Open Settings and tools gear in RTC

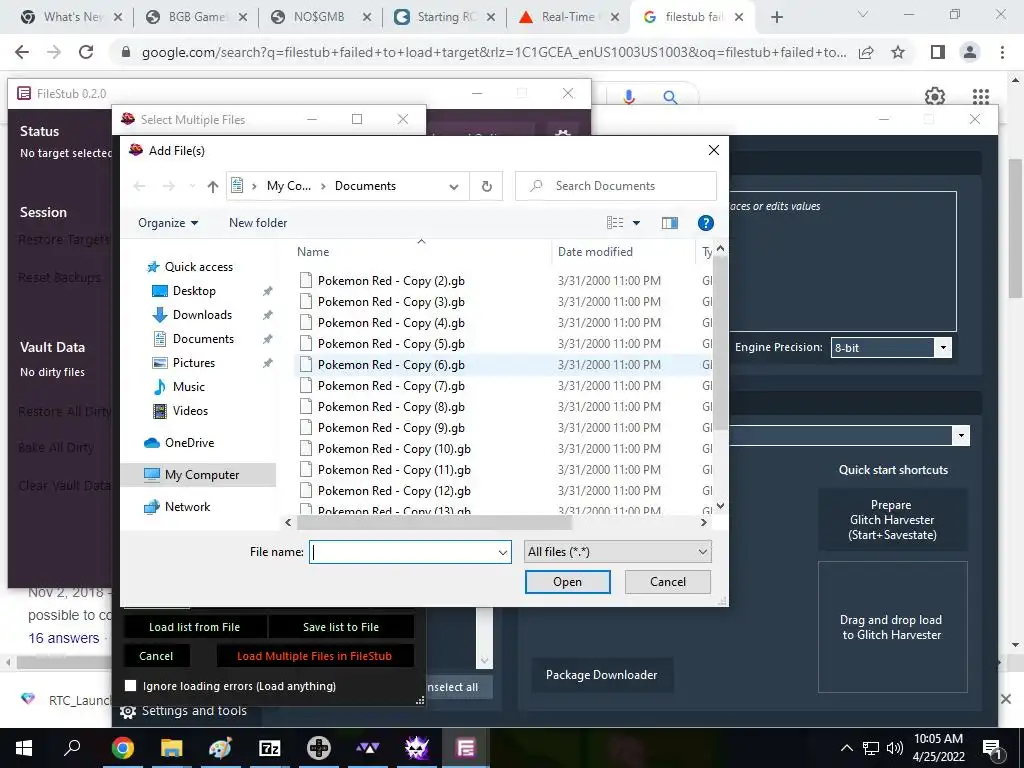pos(128,711)
